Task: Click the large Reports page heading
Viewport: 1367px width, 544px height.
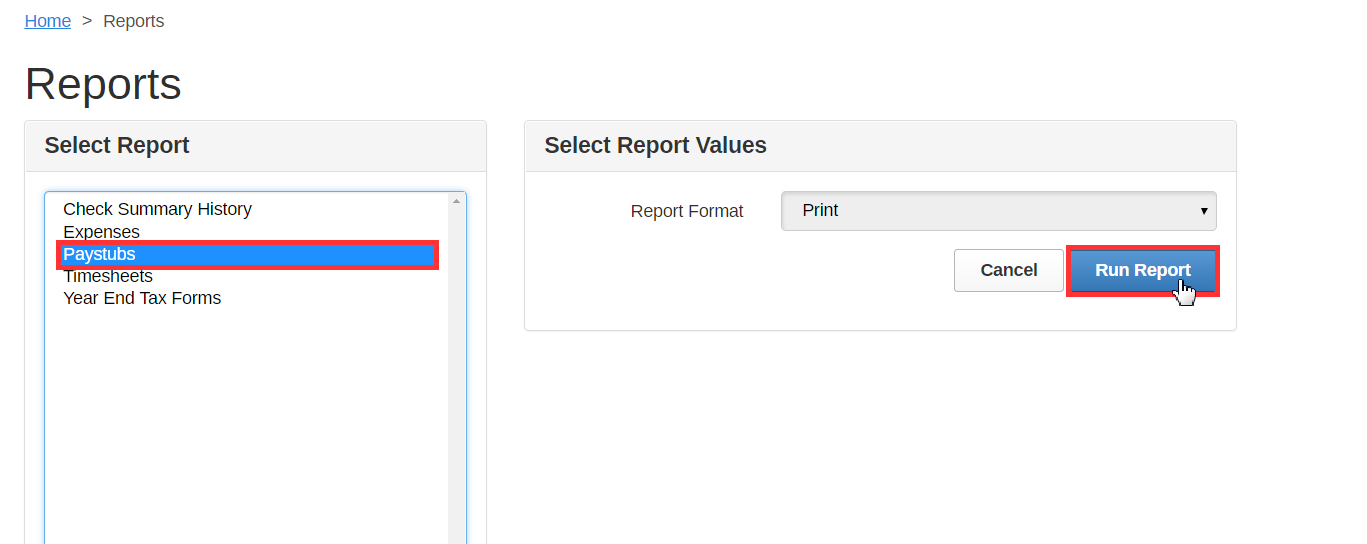Action: coord(103,84)
